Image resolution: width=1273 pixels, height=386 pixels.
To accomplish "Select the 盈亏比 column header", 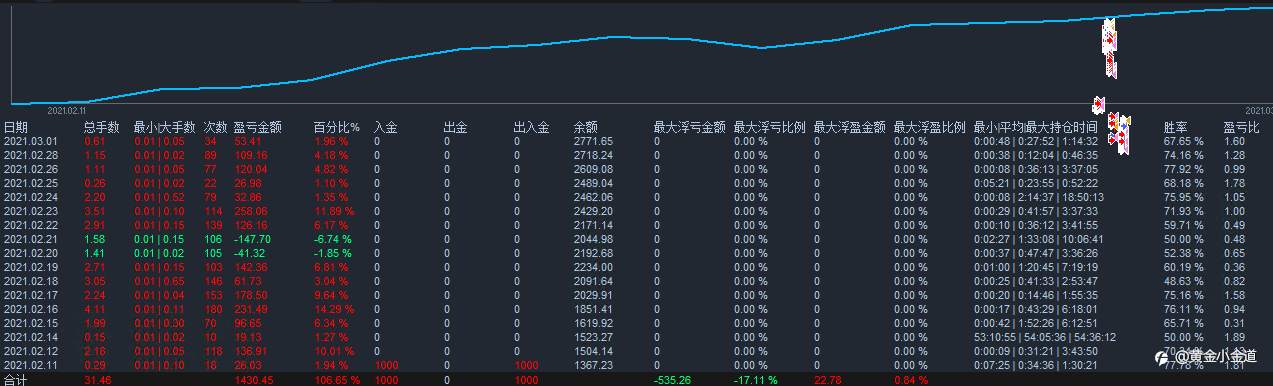I will [x=1240, y=127].
